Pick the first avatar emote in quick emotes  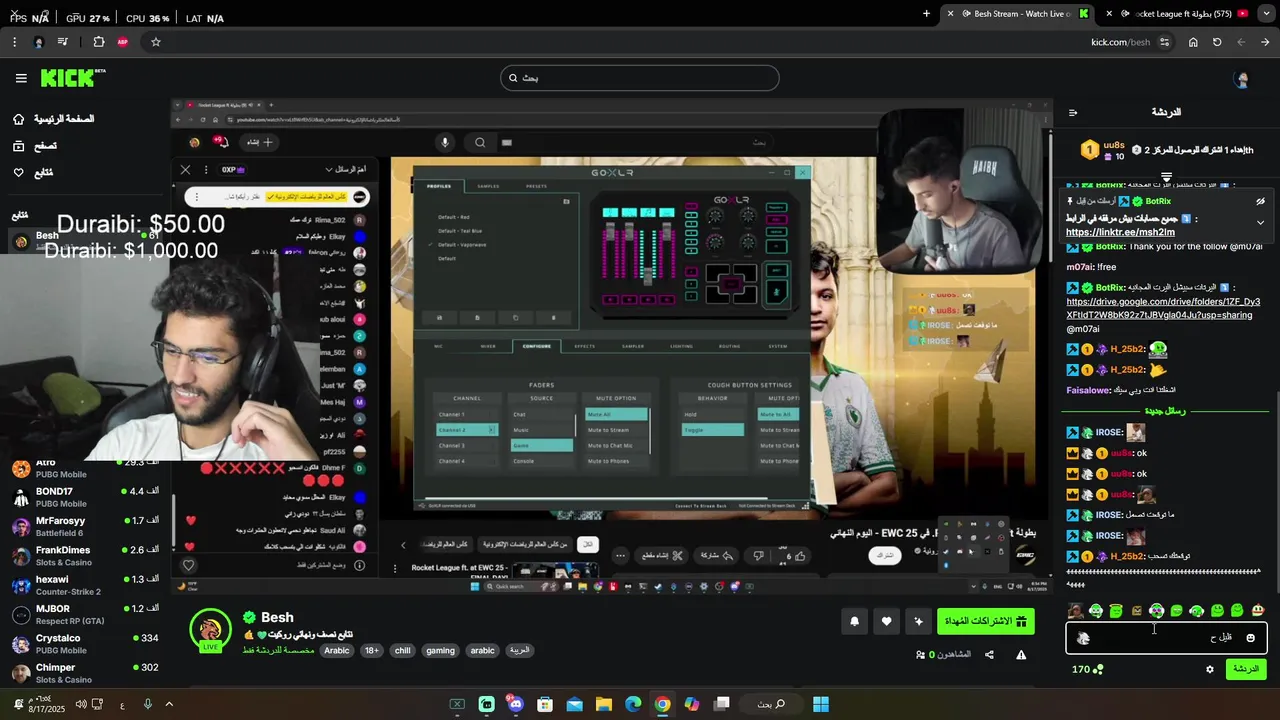point(1075,611)
